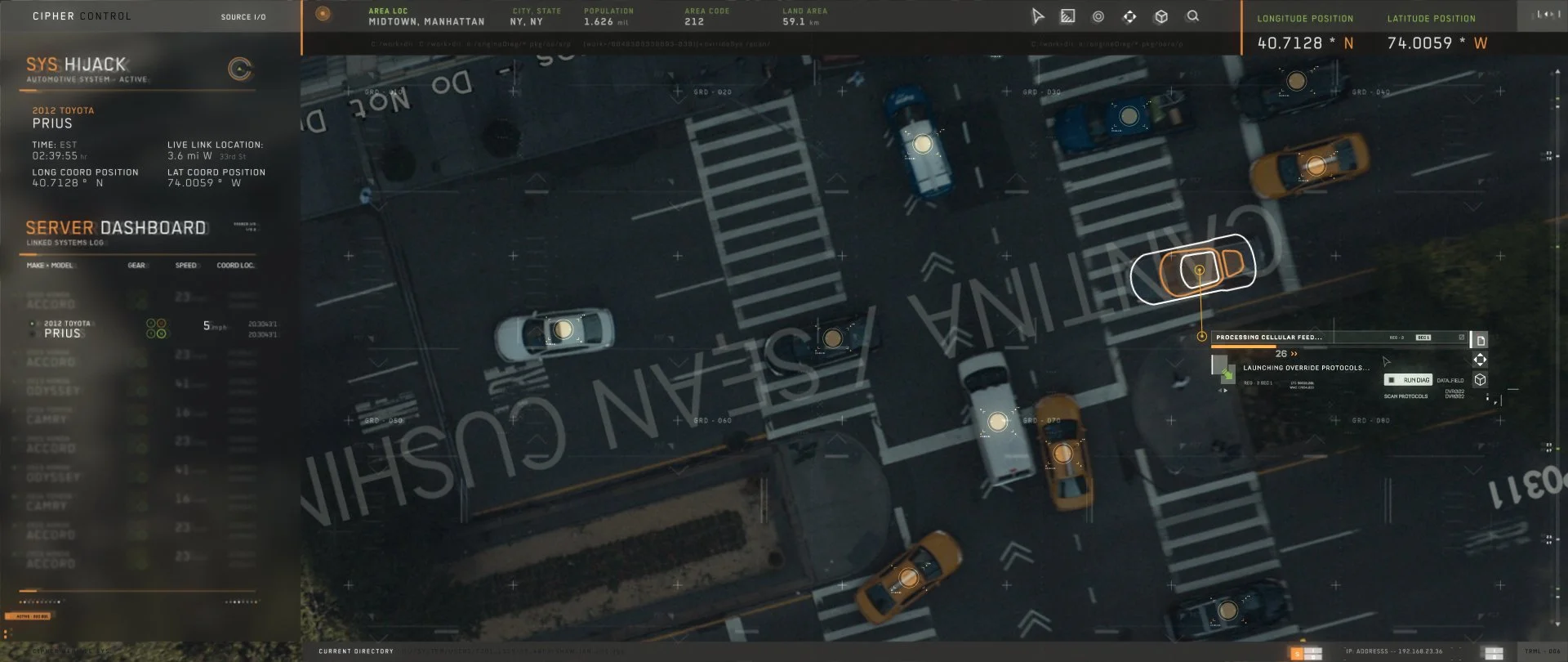The width and height of the screenshot is (1568, 662).
Task: Open the SOURCE I/O menu
Action: (x=243, y=17)
